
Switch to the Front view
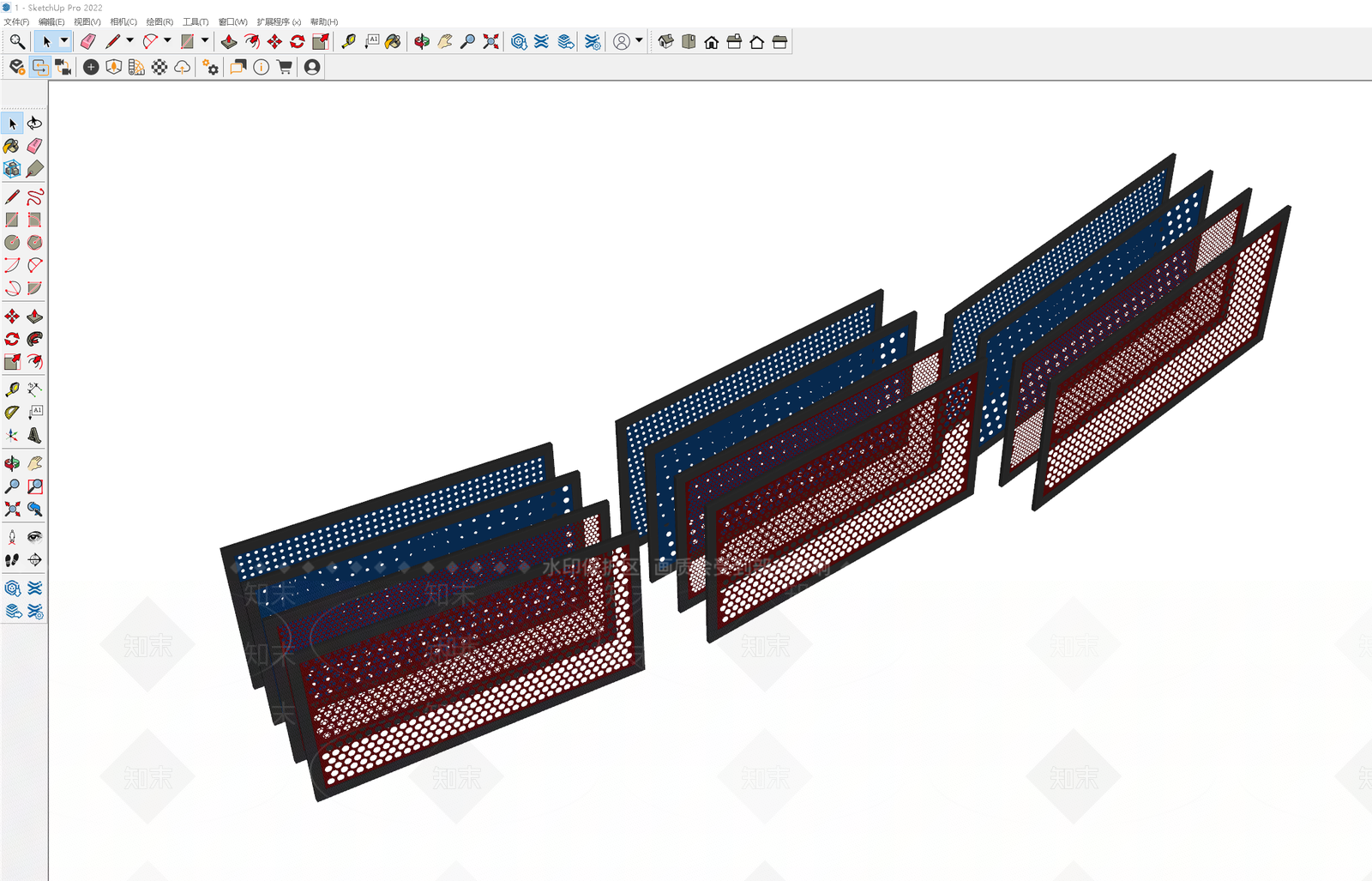coord(712,41)
